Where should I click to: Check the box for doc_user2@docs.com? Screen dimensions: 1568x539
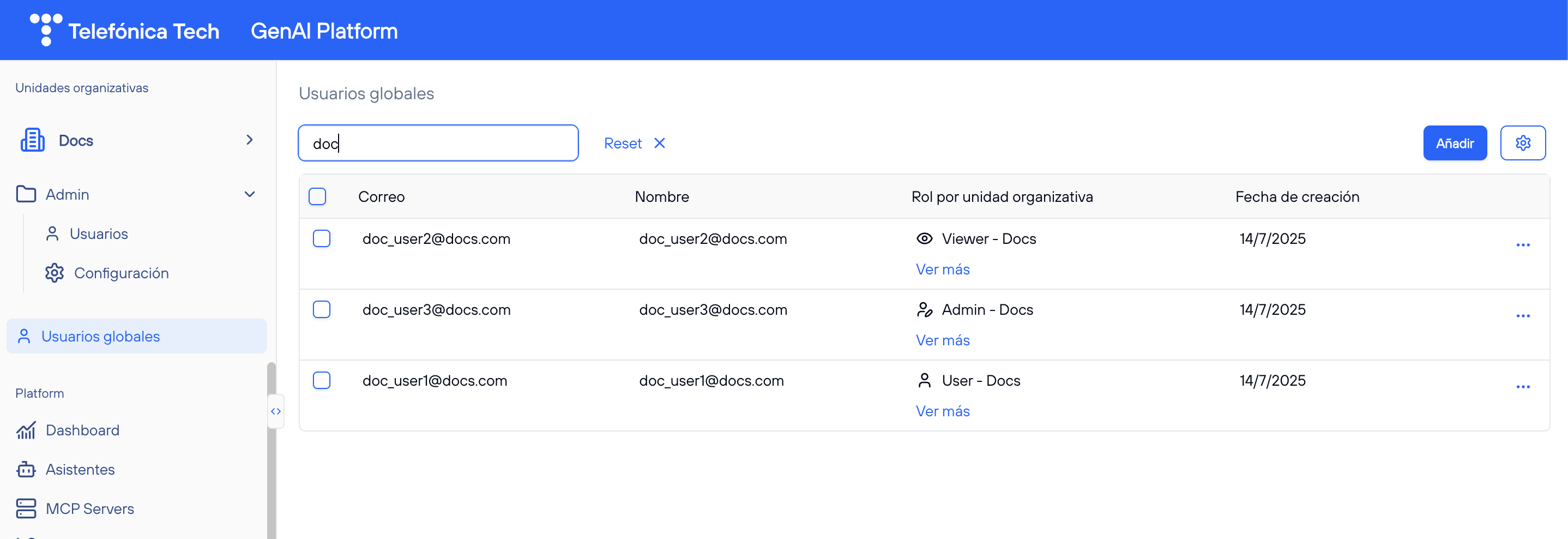point(321,239)
